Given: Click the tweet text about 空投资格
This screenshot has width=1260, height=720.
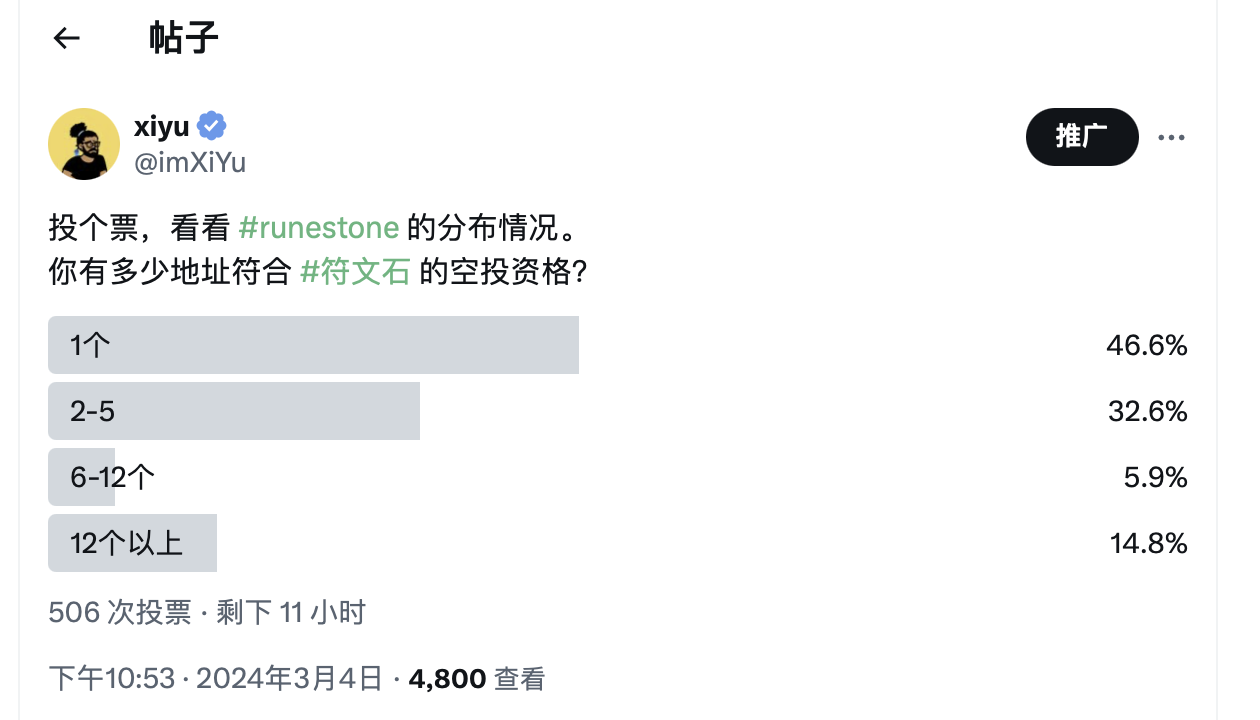Looking at the screenshot, I should pyautogui.click(x=318, y=272).
